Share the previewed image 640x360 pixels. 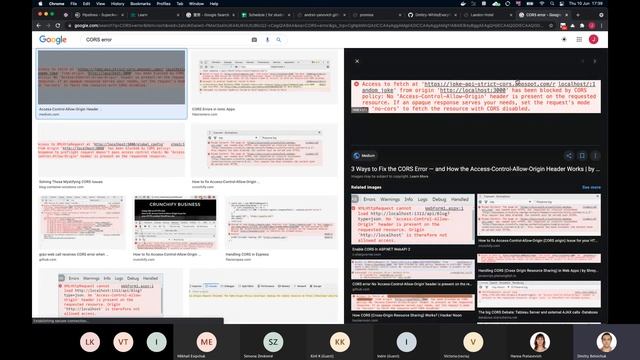point(569,156)
